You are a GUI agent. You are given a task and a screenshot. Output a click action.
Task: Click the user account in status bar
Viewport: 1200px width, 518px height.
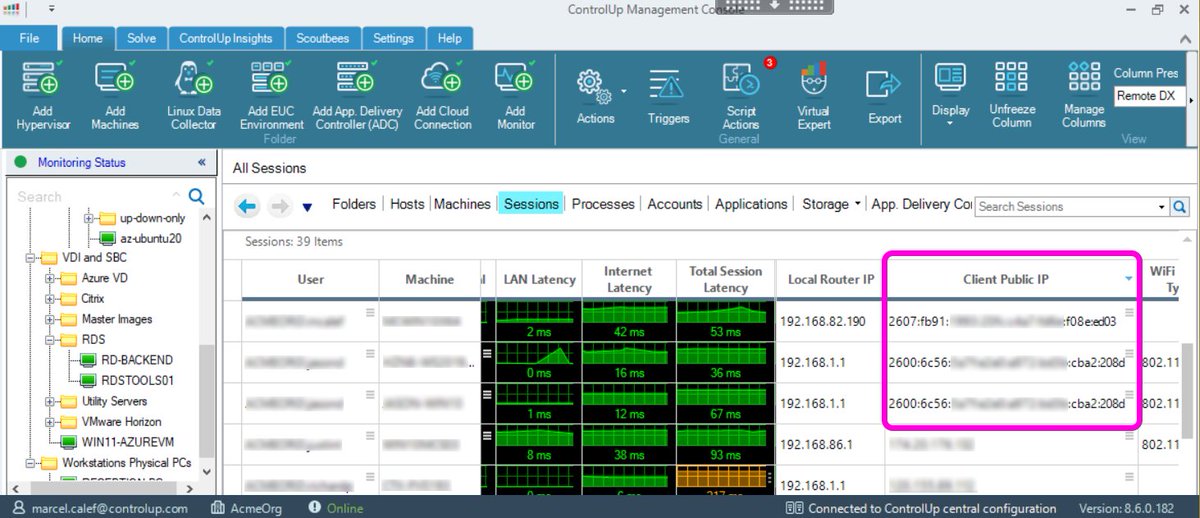[100, 508]
